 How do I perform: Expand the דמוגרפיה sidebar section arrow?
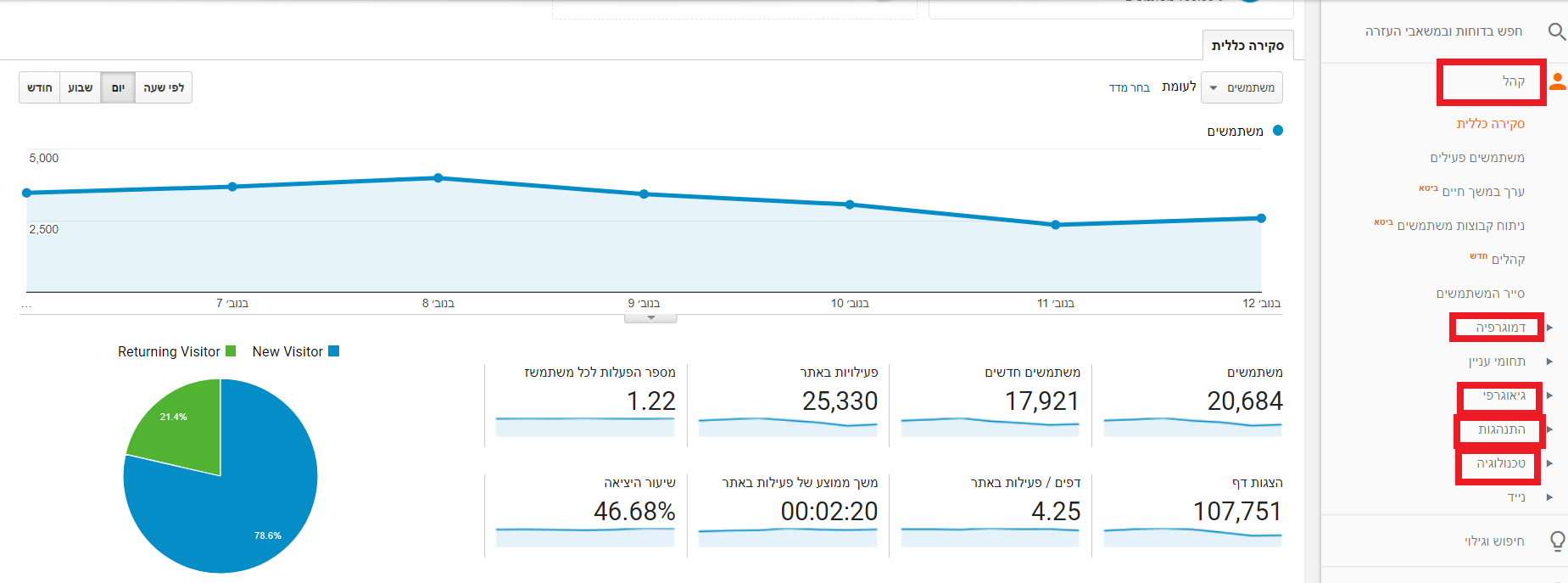[x=1549, y=328]
